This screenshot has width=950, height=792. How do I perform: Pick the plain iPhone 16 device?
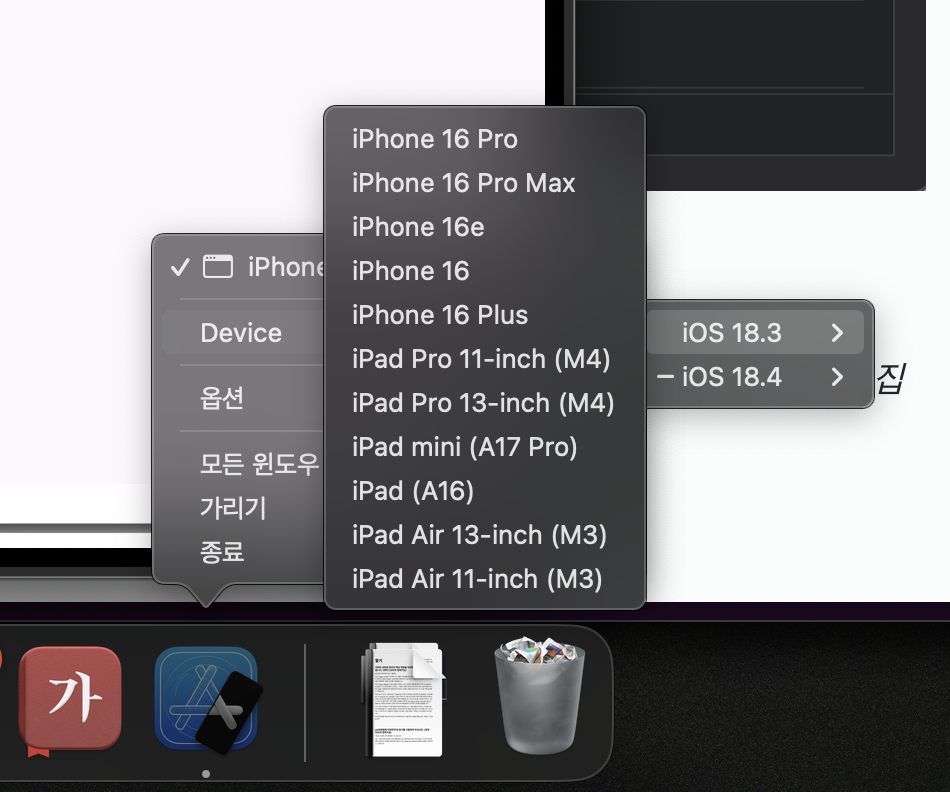[x=485, y=271]
